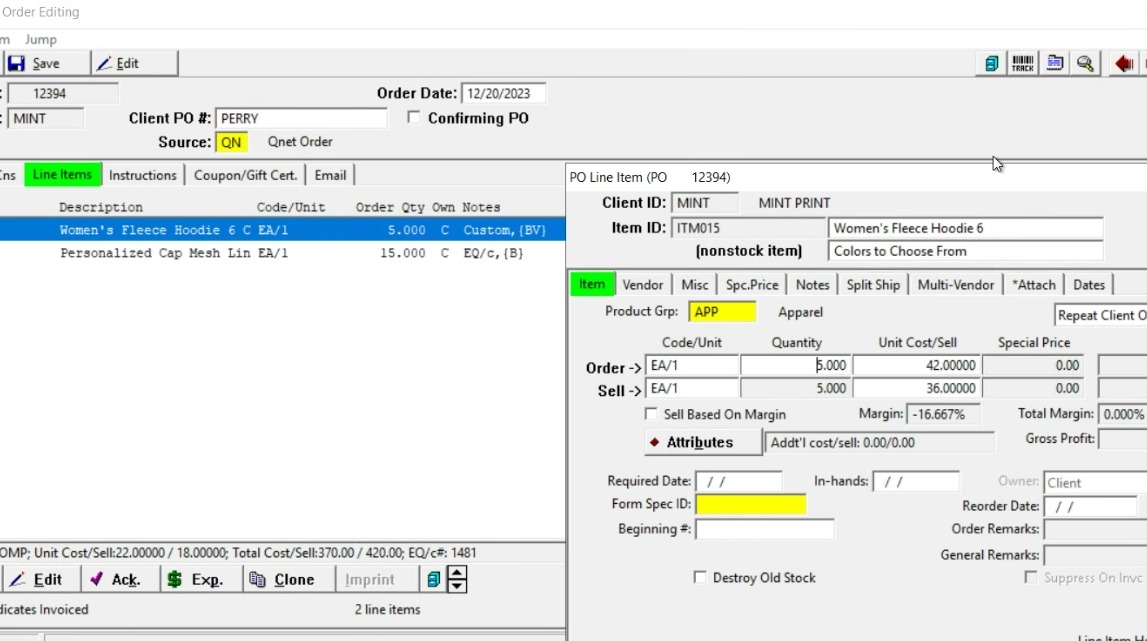This screenshot has width=1147, height=641.
Task: Select the Email tab
Action: coord(330,175)
